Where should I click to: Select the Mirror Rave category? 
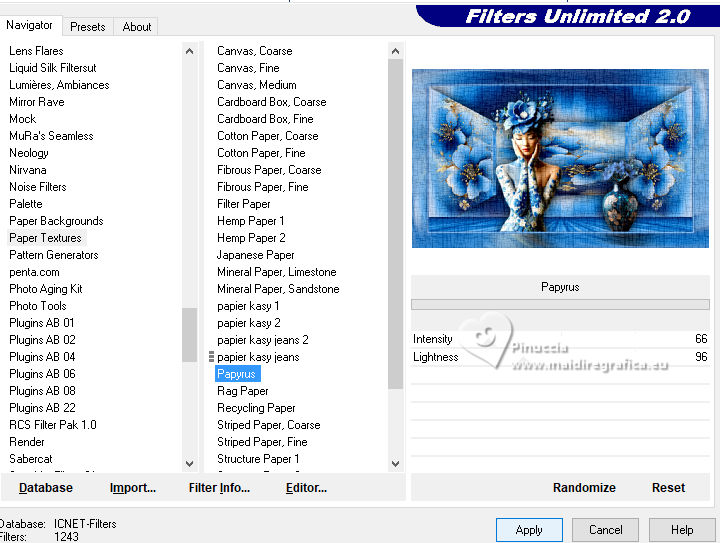37,102
